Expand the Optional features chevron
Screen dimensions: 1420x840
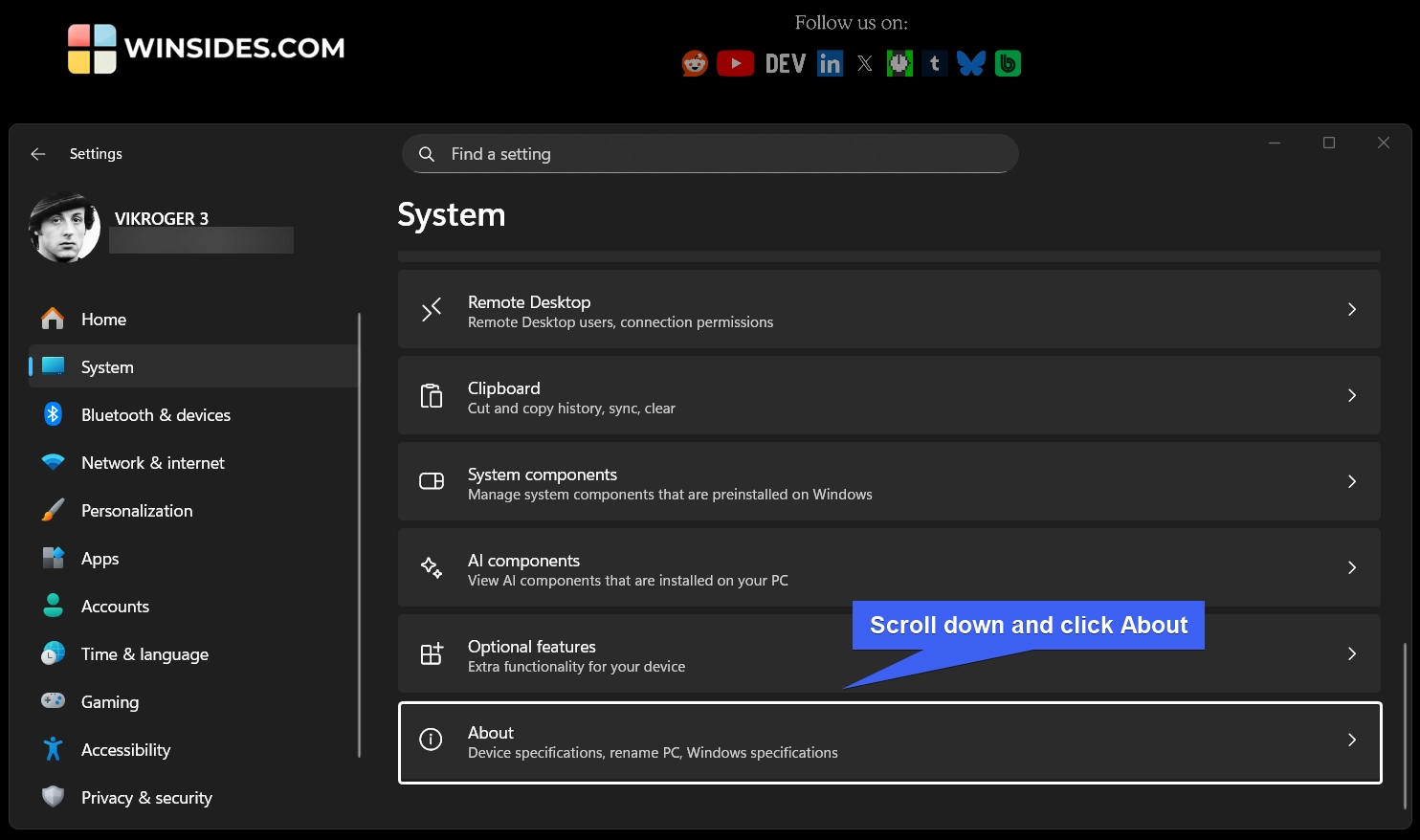1352,653
